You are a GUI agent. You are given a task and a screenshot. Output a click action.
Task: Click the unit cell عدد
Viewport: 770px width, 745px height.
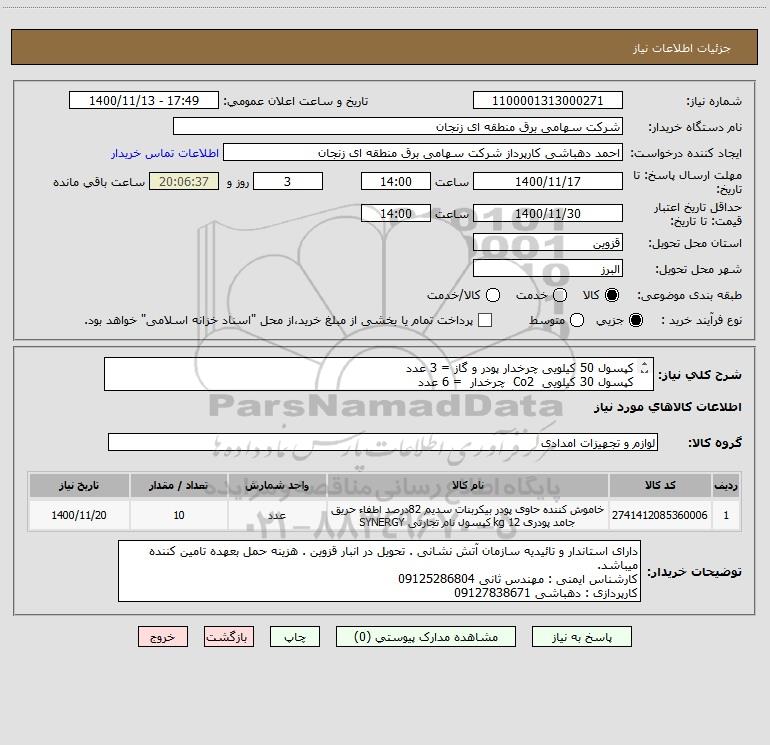tap(277, 515)
